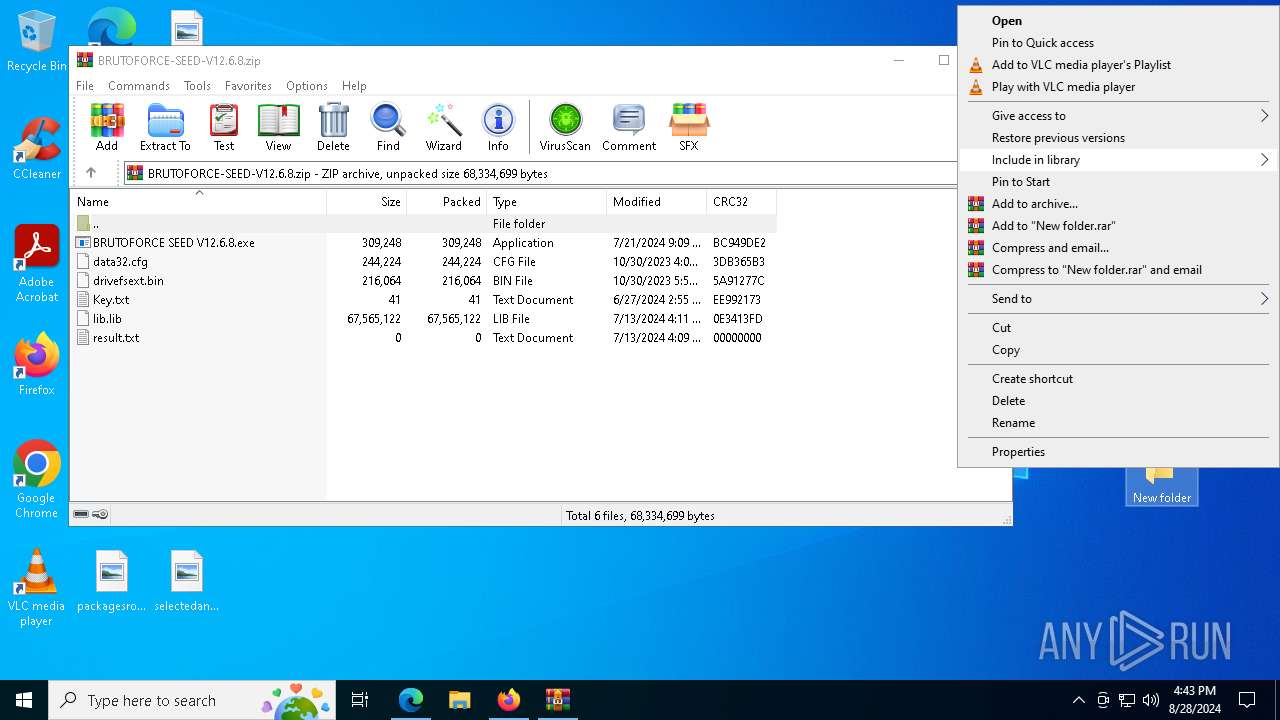Open the Favorites menu

[x=248, y=86]
